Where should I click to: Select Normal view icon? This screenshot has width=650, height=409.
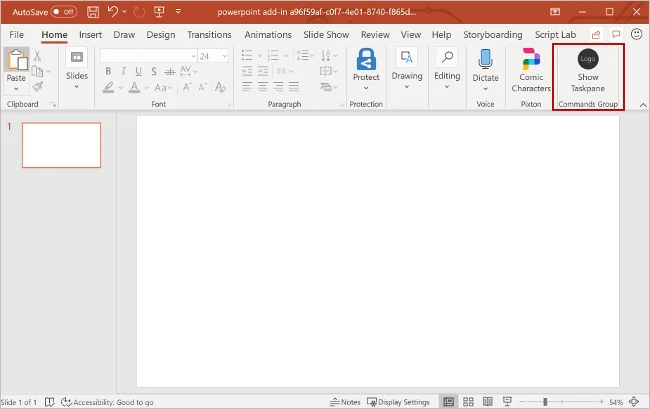[x=449, y=402]
